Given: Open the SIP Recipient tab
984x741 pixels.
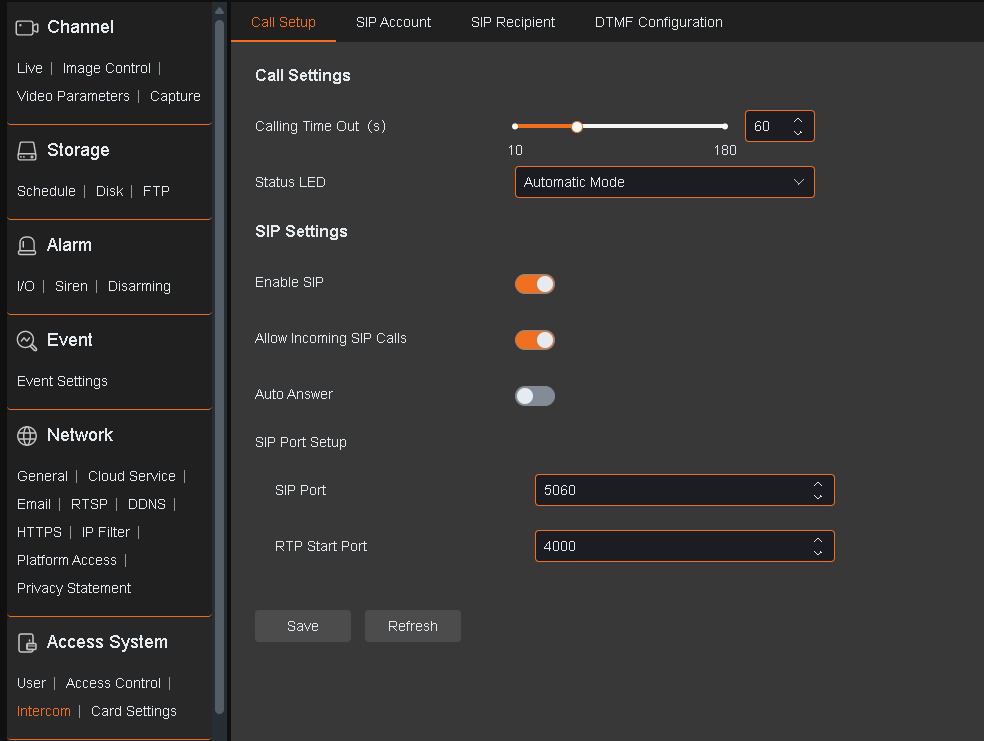Looking at the screenshot, I should tap(513, 22).
